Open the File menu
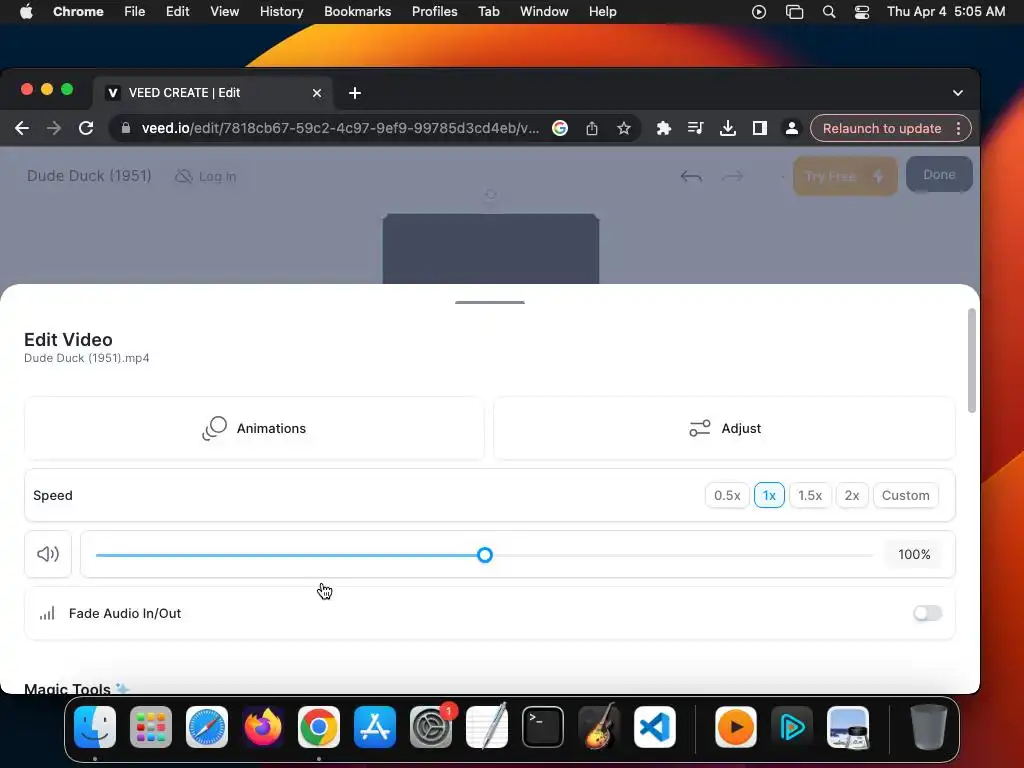This screenshot has width=1024, height=768. pos(135,11)
